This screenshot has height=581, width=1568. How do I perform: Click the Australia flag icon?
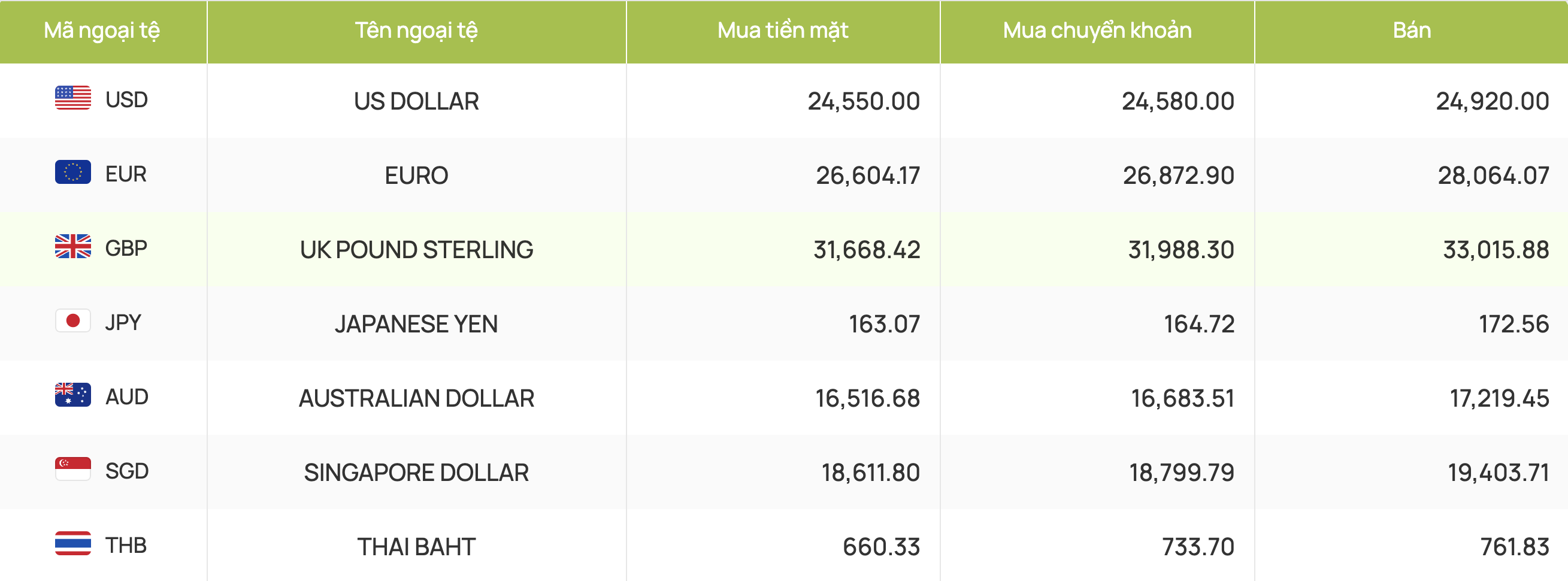73,395
